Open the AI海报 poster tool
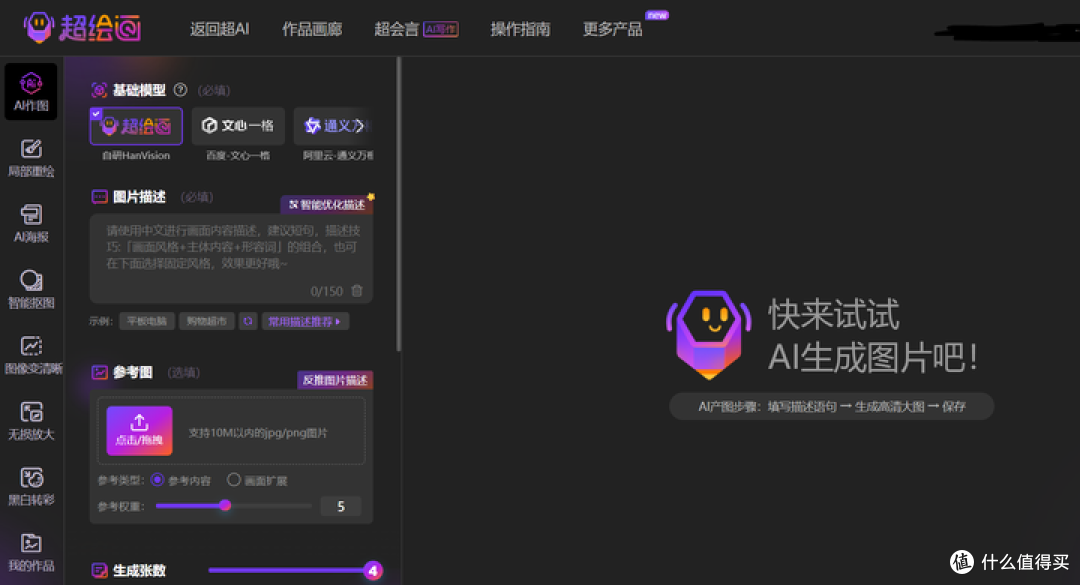 click(x=31, y=223)
